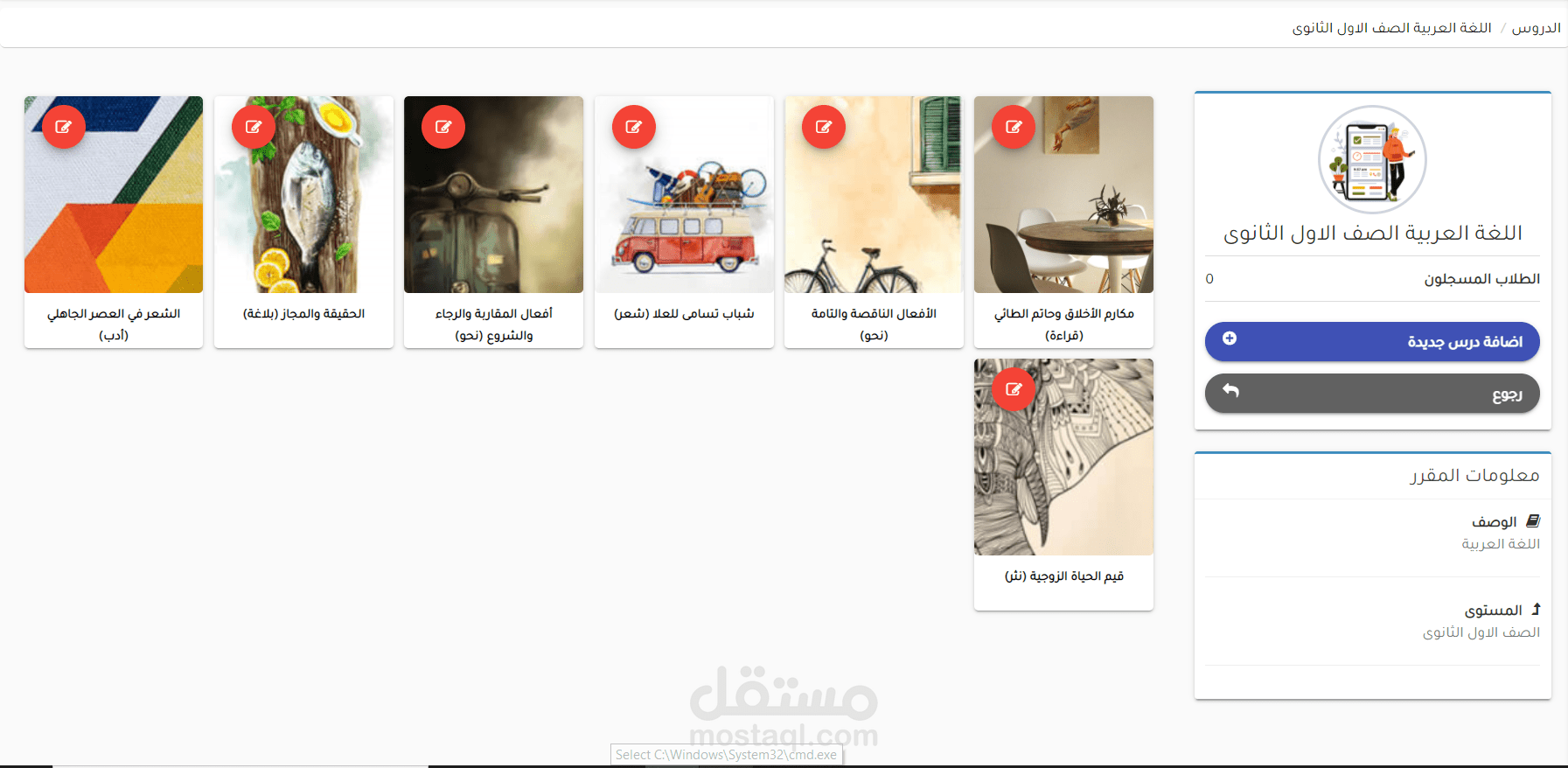This screenshot has height=768, width=1568.
Task: Open the red van lesson thumbnail
Action: pyautogui.click(x=684, y=194)
